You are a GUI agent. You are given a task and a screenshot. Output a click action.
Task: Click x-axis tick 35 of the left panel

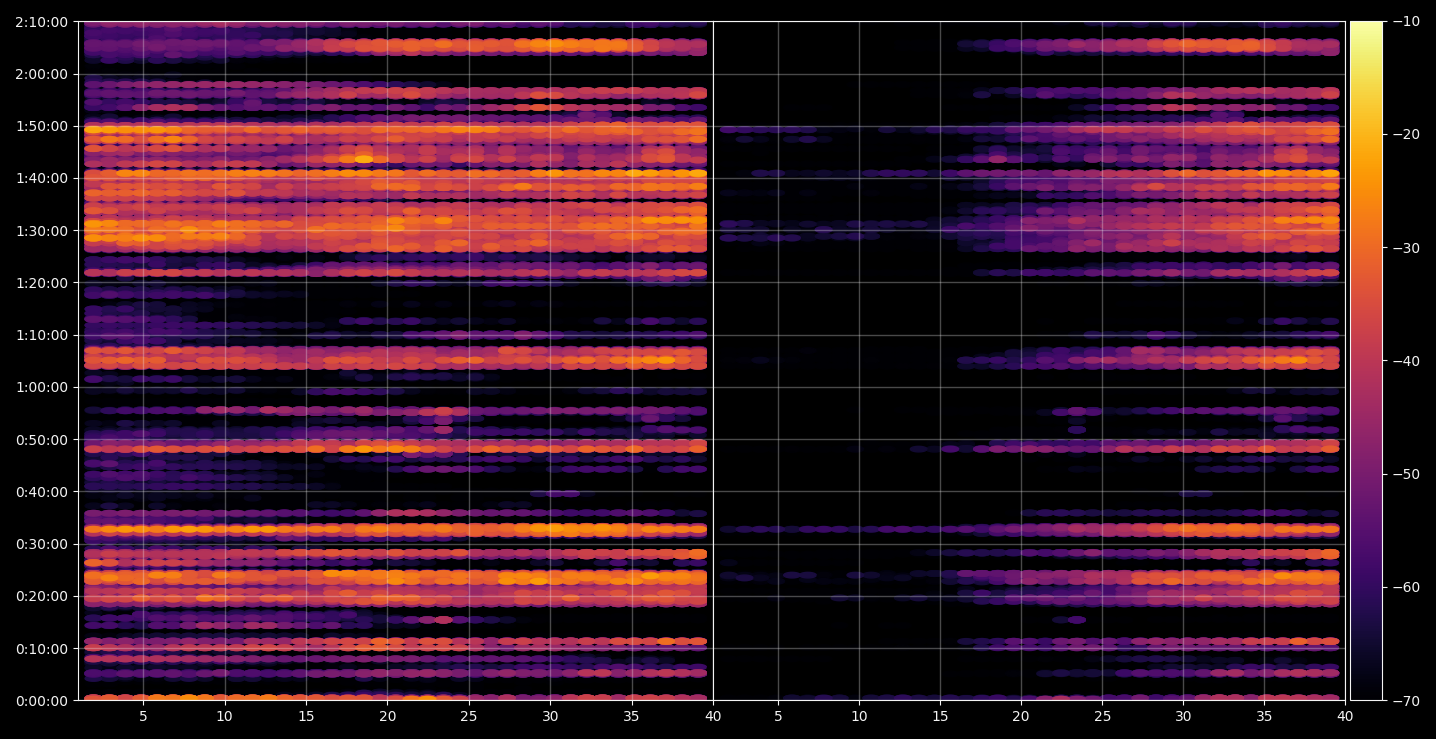pos(631,716)
